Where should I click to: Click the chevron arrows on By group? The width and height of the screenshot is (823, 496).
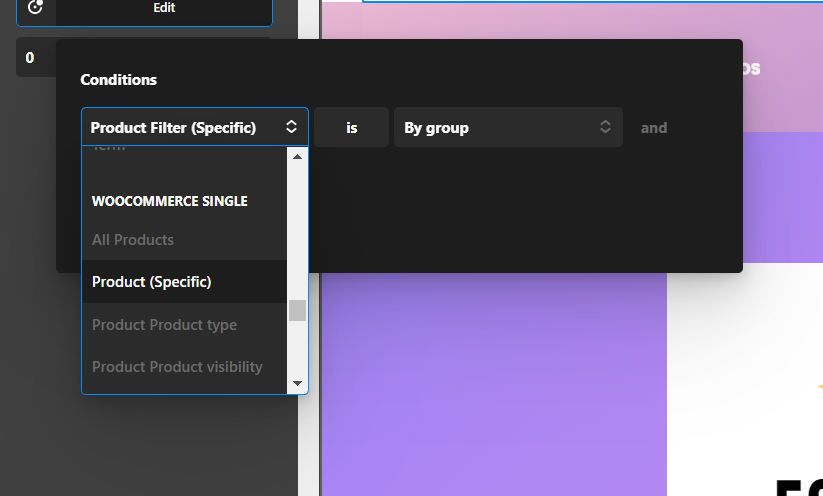click(x=604, y=127)
